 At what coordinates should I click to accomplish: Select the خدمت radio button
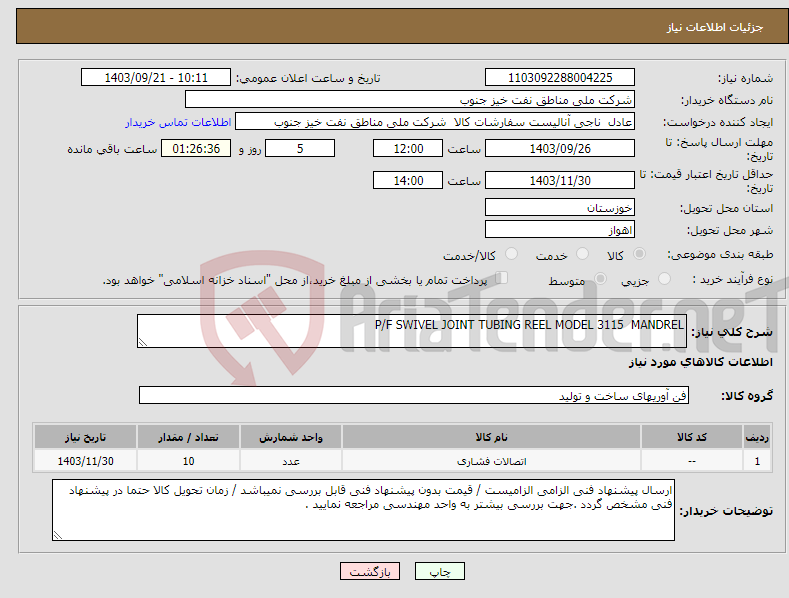click(x=582, y=254)
